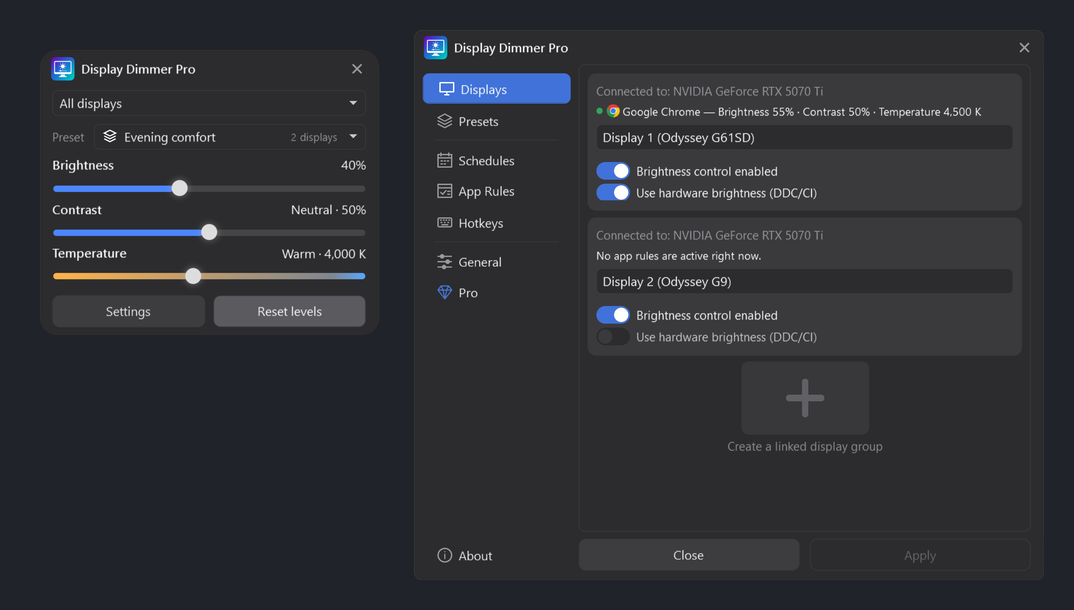Click the About info icon
The width and height of the screenshot is (1074, 610).
(445, 555)
